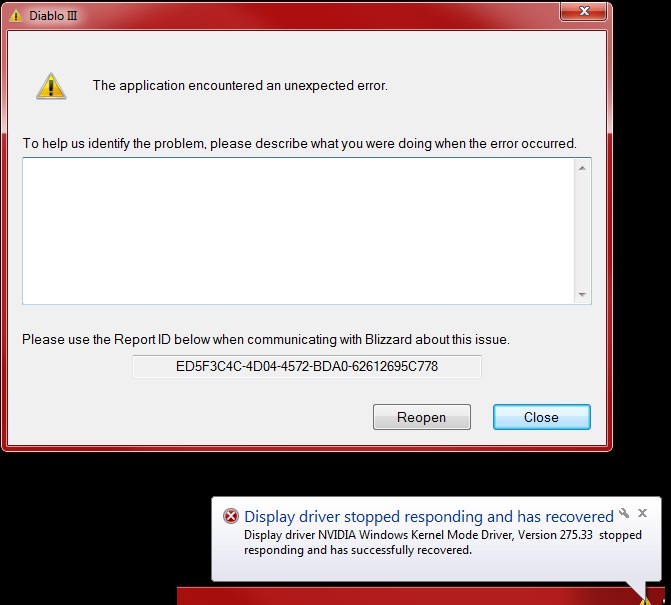Open notification settings wrench icon
671x605 pixels.
pos(624,513)
